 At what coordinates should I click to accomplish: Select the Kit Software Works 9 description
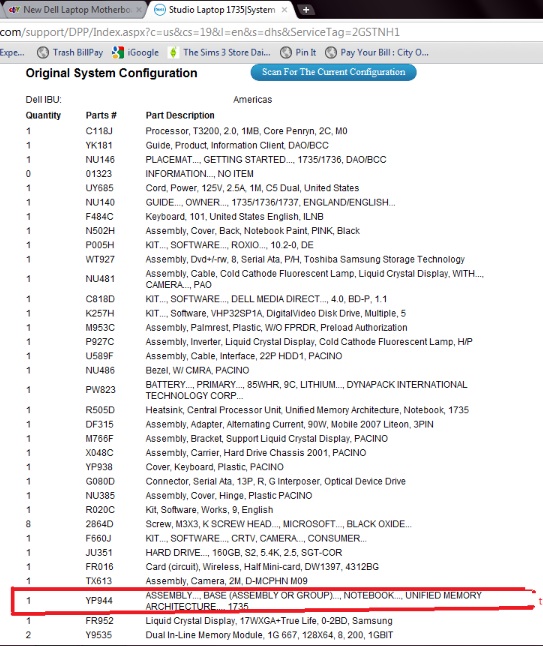pyautogui.click(x=209, y=510)
